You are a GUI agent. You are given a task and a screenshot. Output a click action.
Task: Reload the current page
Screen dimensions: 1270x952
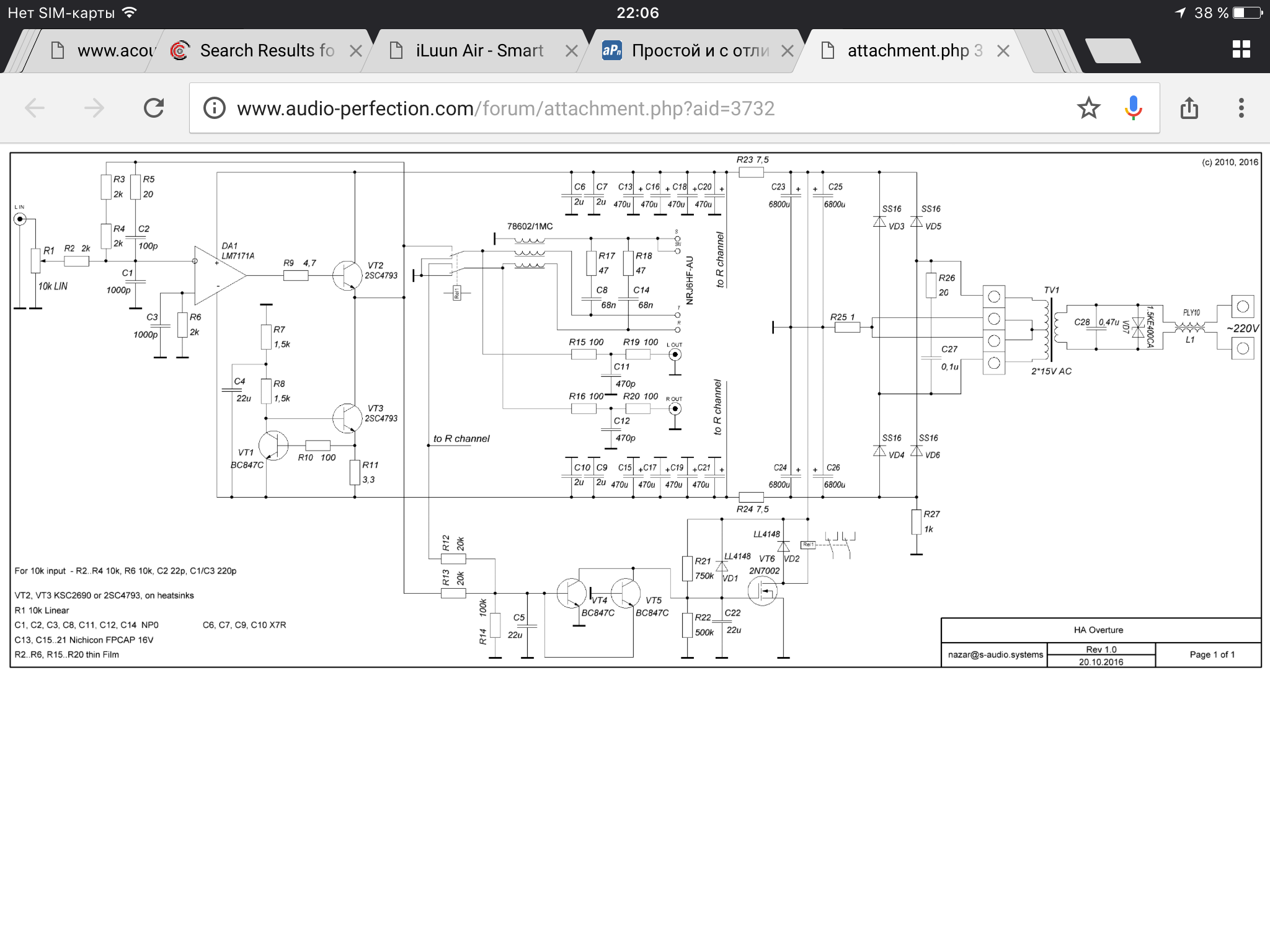pyautogui.click(x=154, y=108)
